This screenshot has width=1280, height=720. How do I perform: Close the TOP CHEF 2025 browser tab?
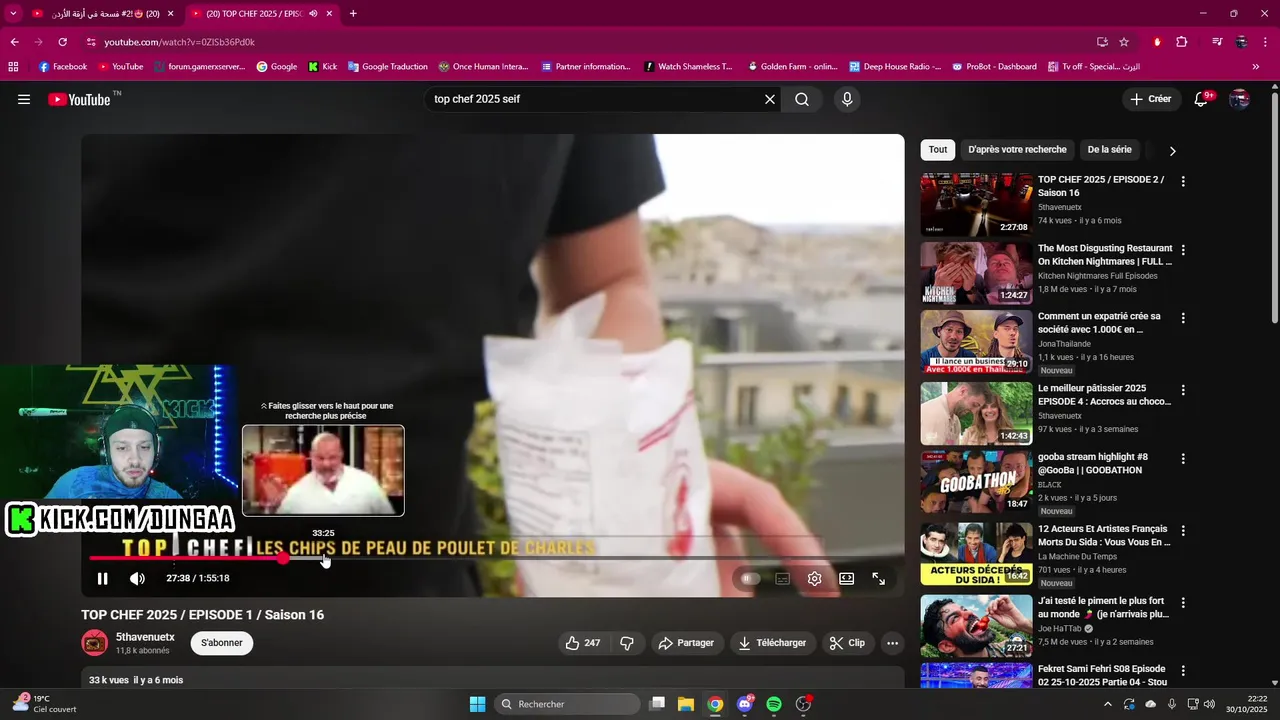329,13
